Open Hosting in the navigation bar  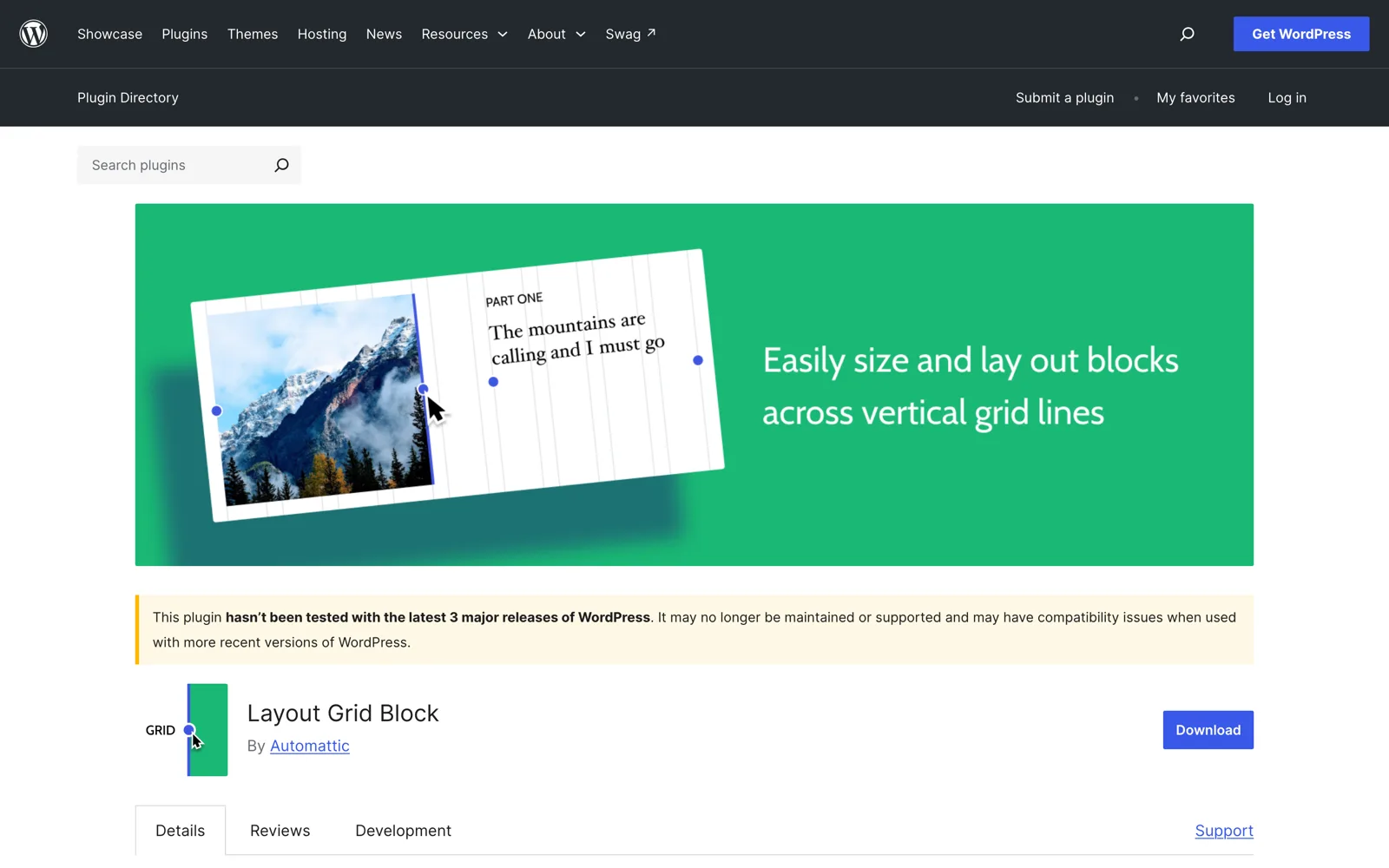(x=322, y=34)
